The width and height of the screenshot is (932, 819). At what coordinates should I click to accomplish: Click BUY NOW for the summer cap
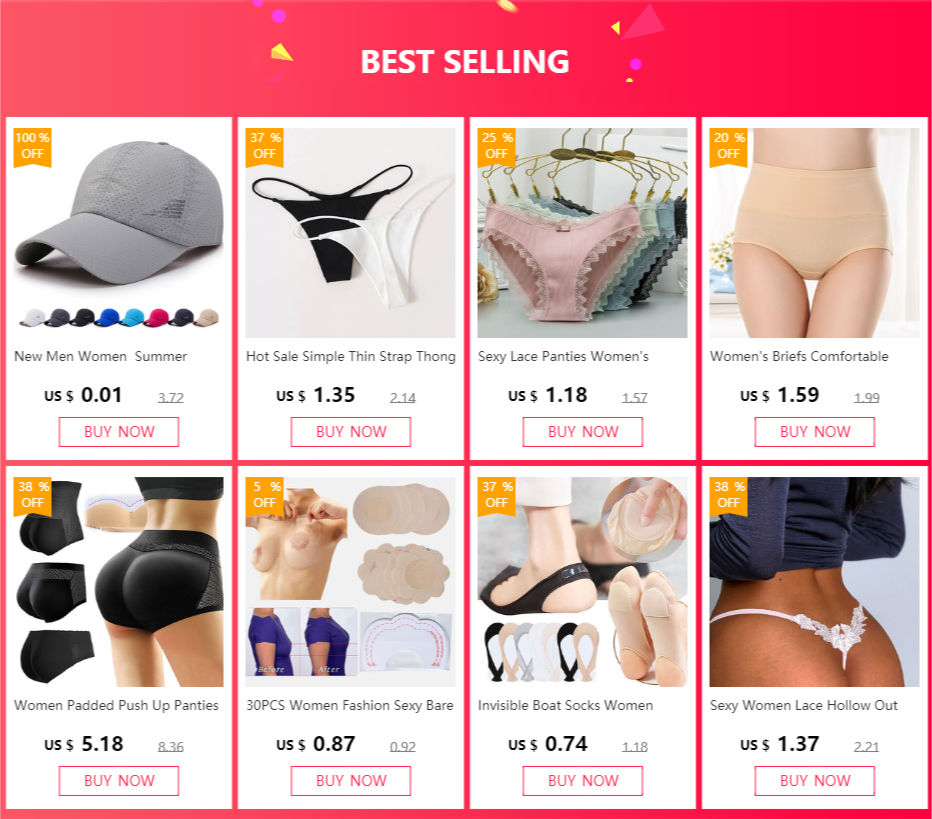(119, 431)
